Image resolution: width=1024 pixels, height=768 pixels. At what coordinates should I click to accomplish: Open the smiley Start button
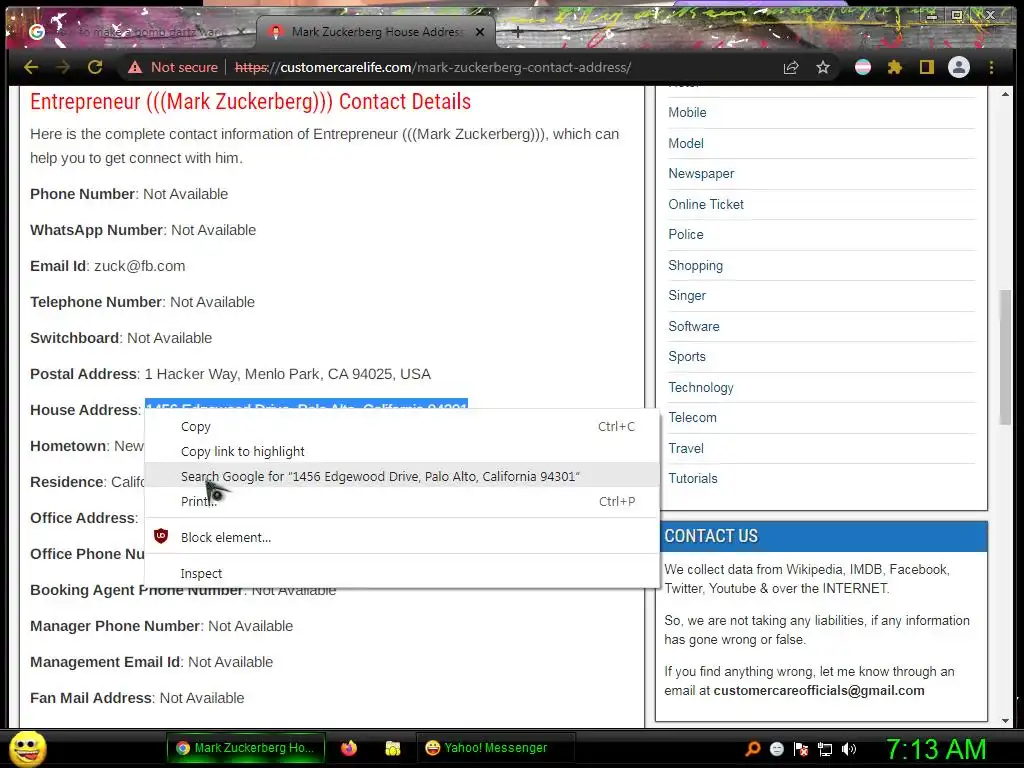[x=27, y=748]
